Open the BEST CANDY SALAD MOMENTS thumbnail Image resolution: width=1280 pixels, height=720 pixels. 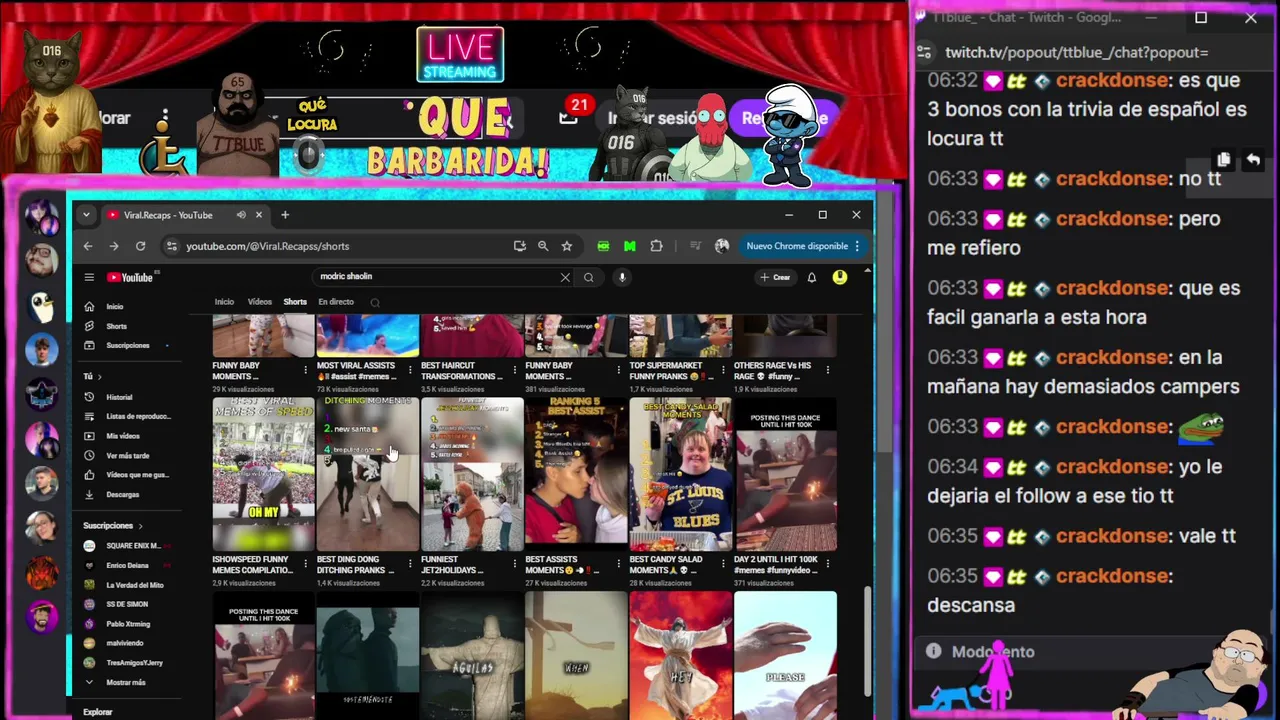tap(681, 474)
